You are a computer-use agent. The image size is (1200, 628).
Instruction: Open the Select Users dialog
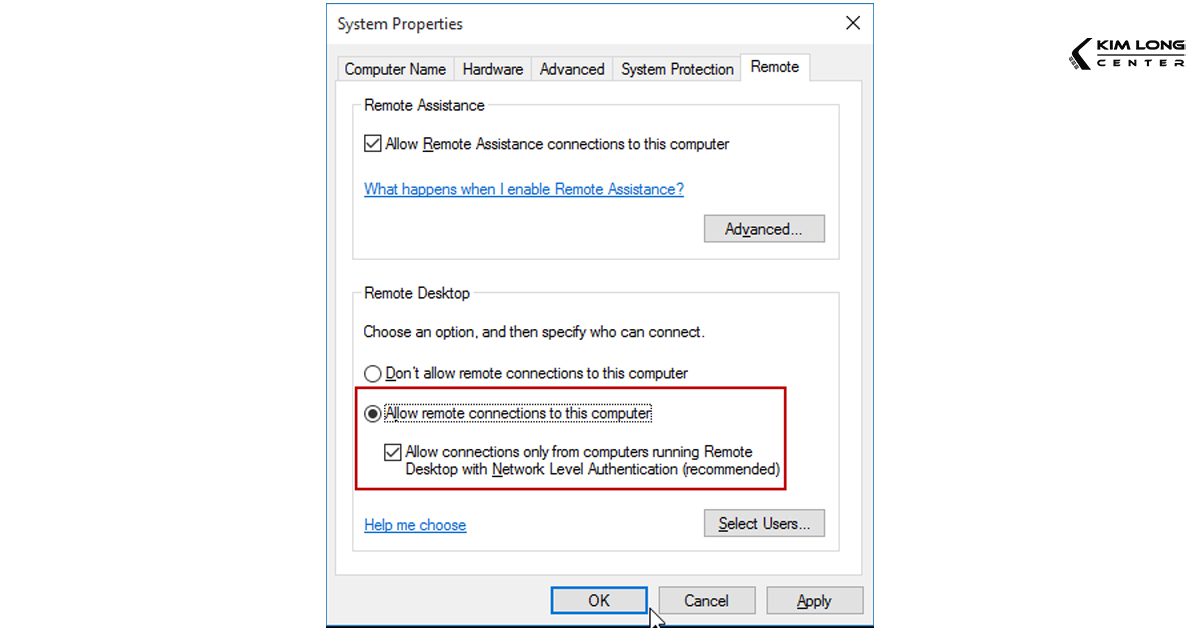pyautogui.click(x=764, y=523)
